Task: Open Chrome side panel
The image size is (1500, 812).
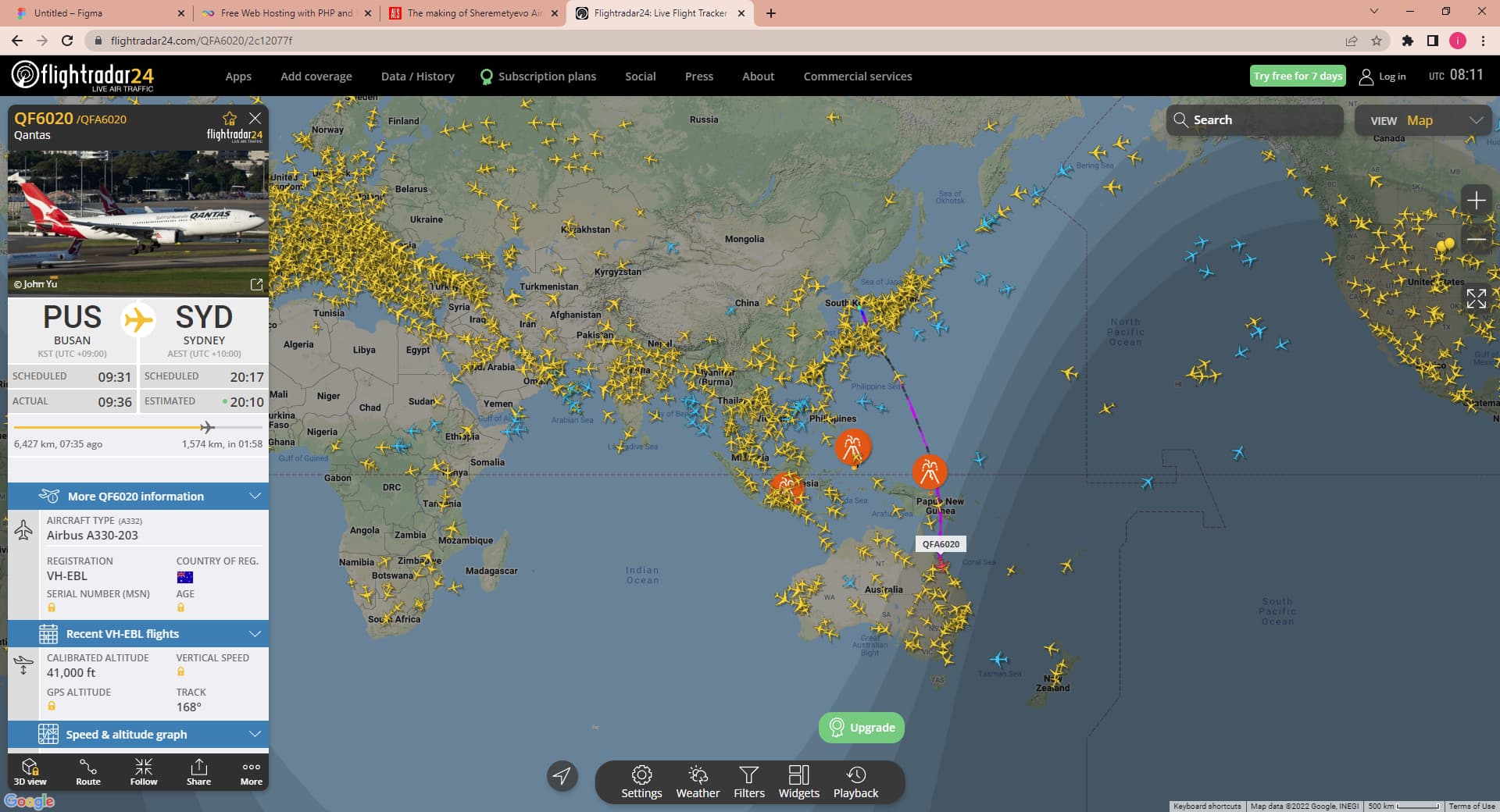Action: tap(1433, 41)
